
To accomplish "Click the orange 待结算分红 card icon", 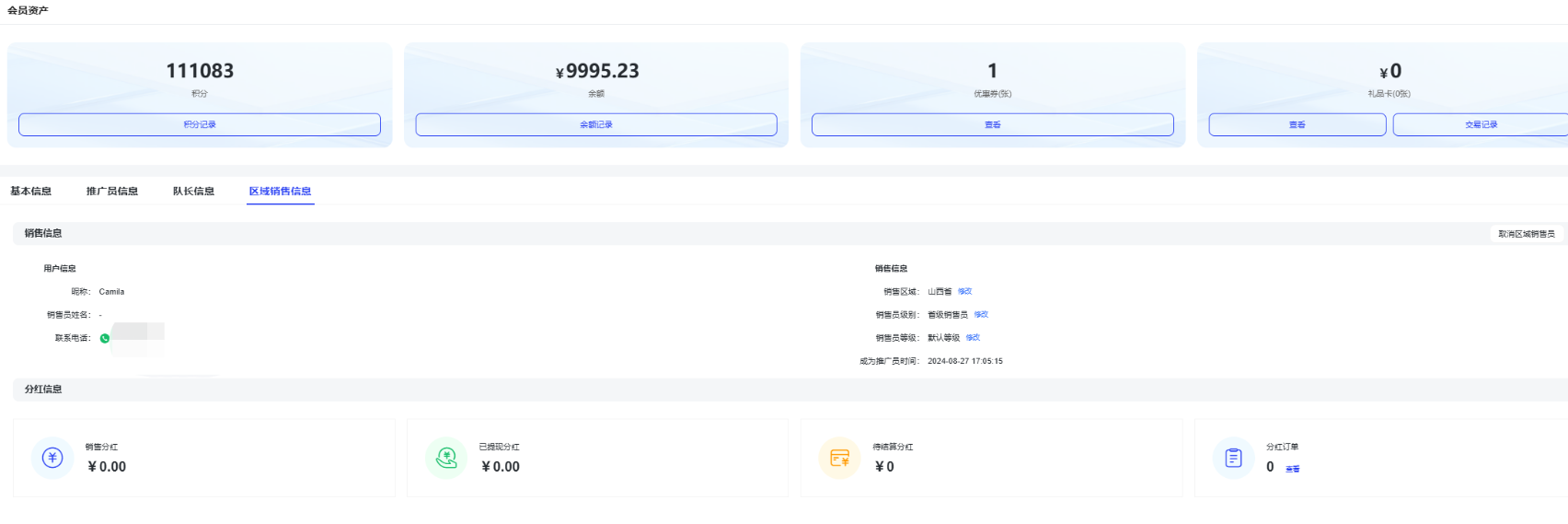I will [839, 458].
